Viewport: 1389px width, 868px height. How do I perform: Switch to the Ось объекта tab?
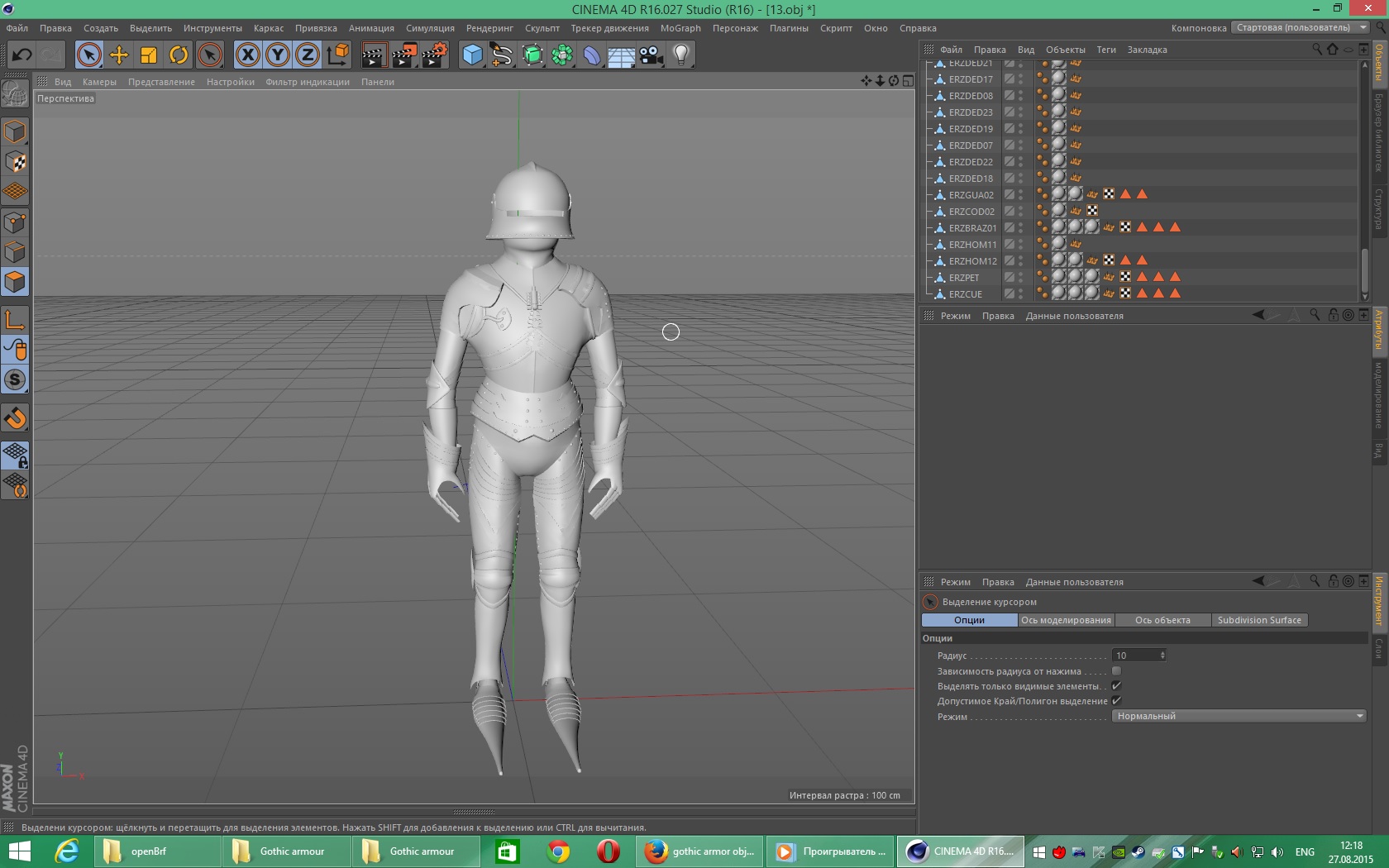(x=1162, y=620)
